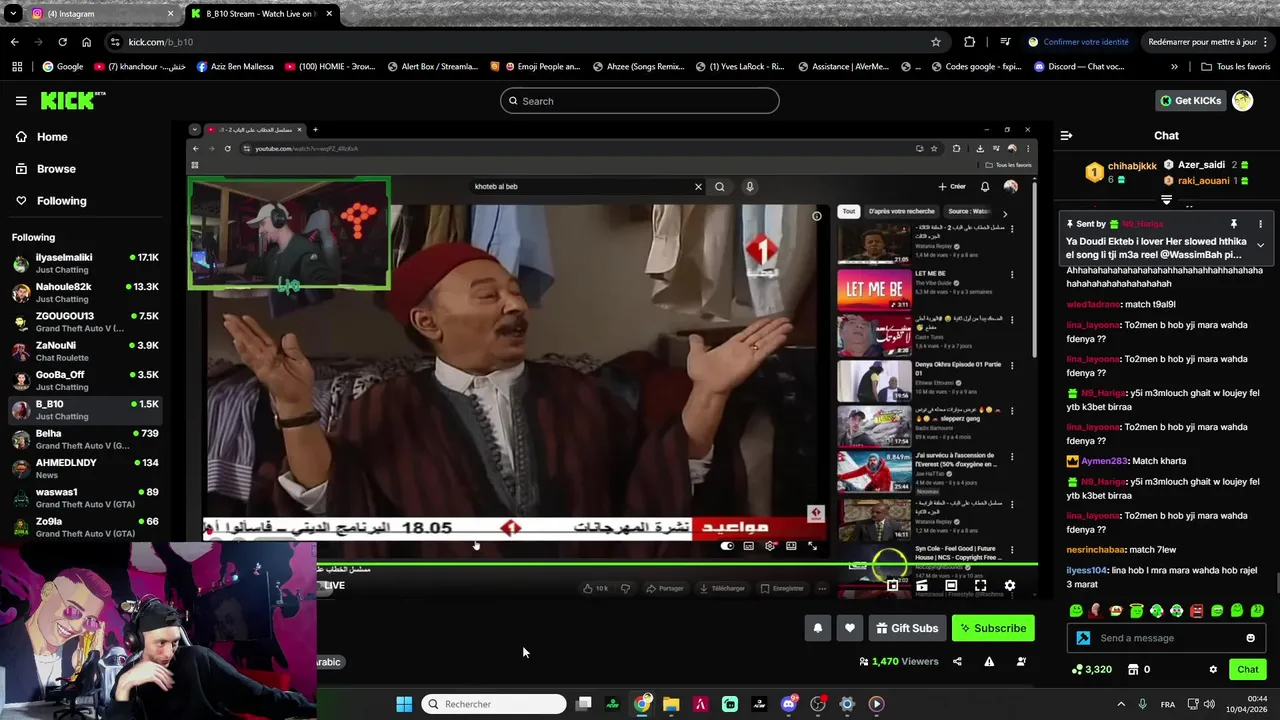1280x720 pixels.
Task: Show hidden system tray icons chevron
Action: (x=1120, y=704)
